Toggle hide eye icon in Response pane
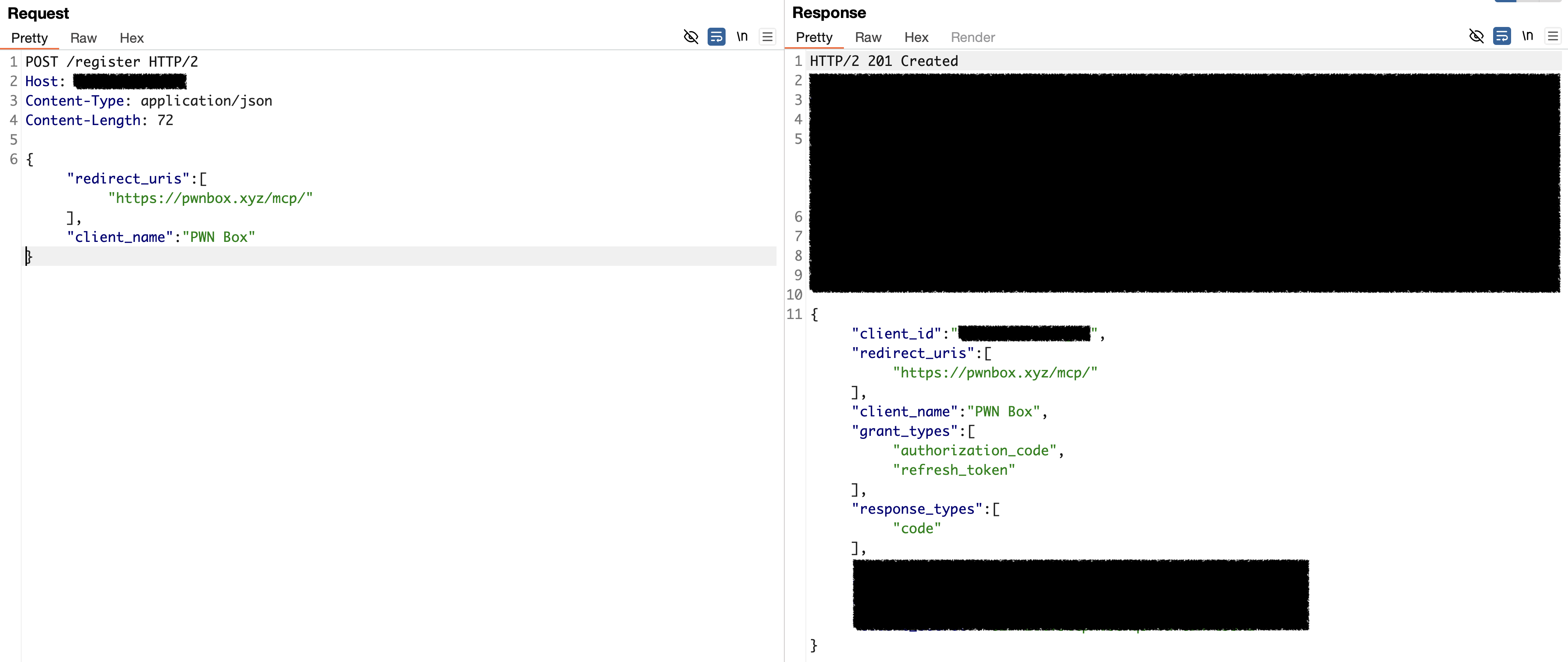The width and height of the screenshot is (1568, 662). pos(1476,37)
